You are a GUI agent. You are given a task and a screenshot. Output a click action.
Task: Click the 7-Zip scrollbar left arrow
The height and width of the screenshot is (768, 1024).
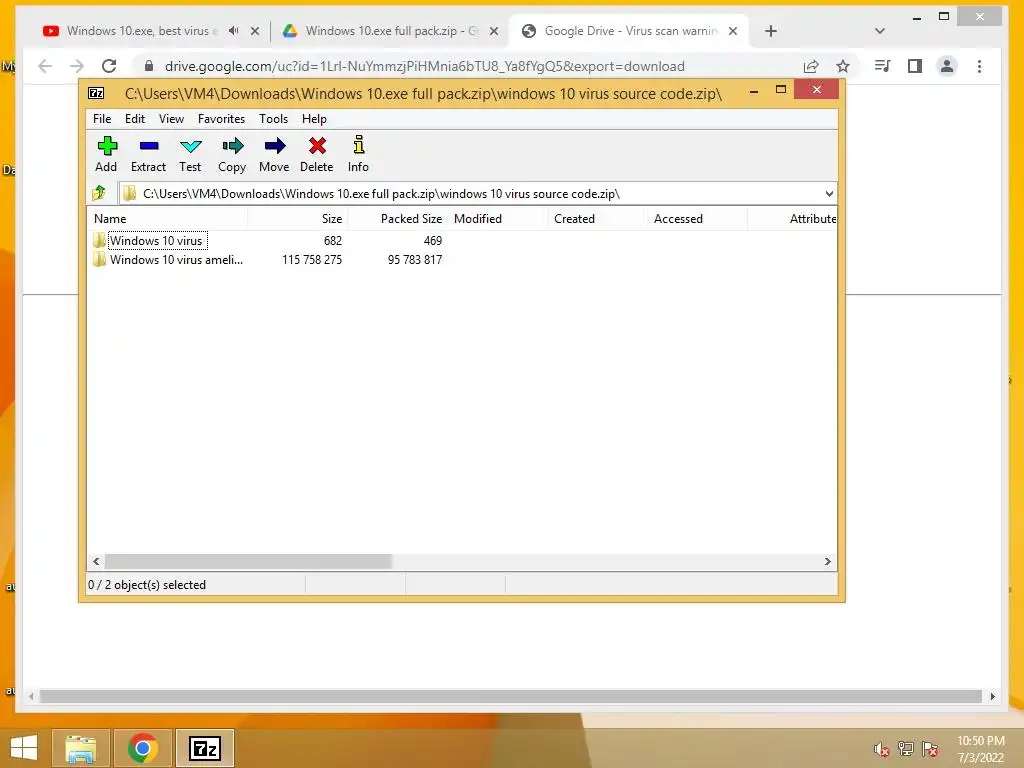click(x=97, y=561)
